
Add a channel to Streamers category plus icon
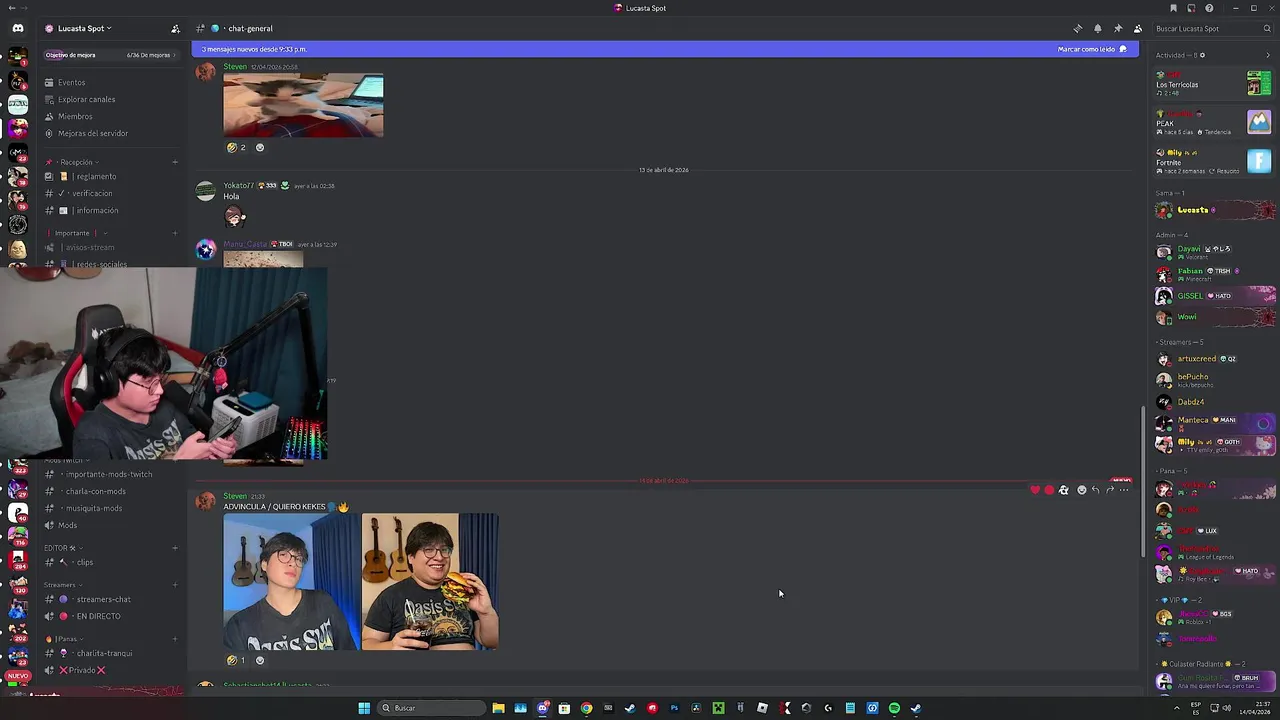click(x=175, y=585)
